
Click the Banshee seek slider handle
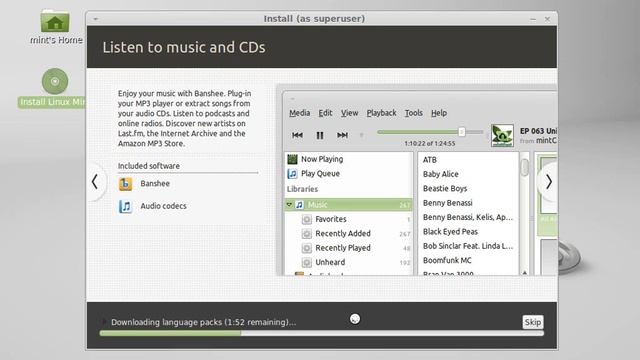(462, 132)
